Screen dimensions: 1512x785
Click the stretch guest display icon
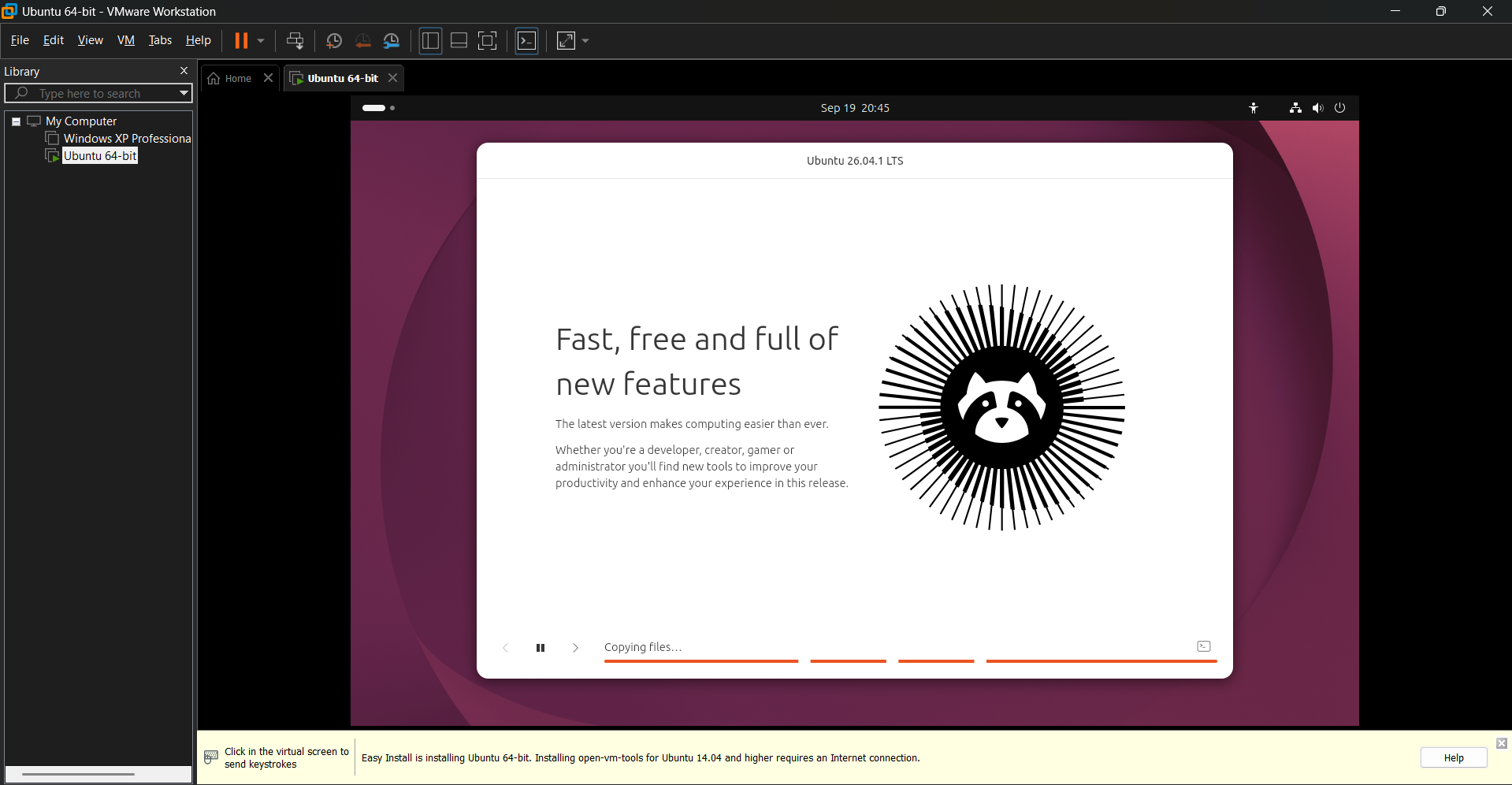[x=566, y=41]
